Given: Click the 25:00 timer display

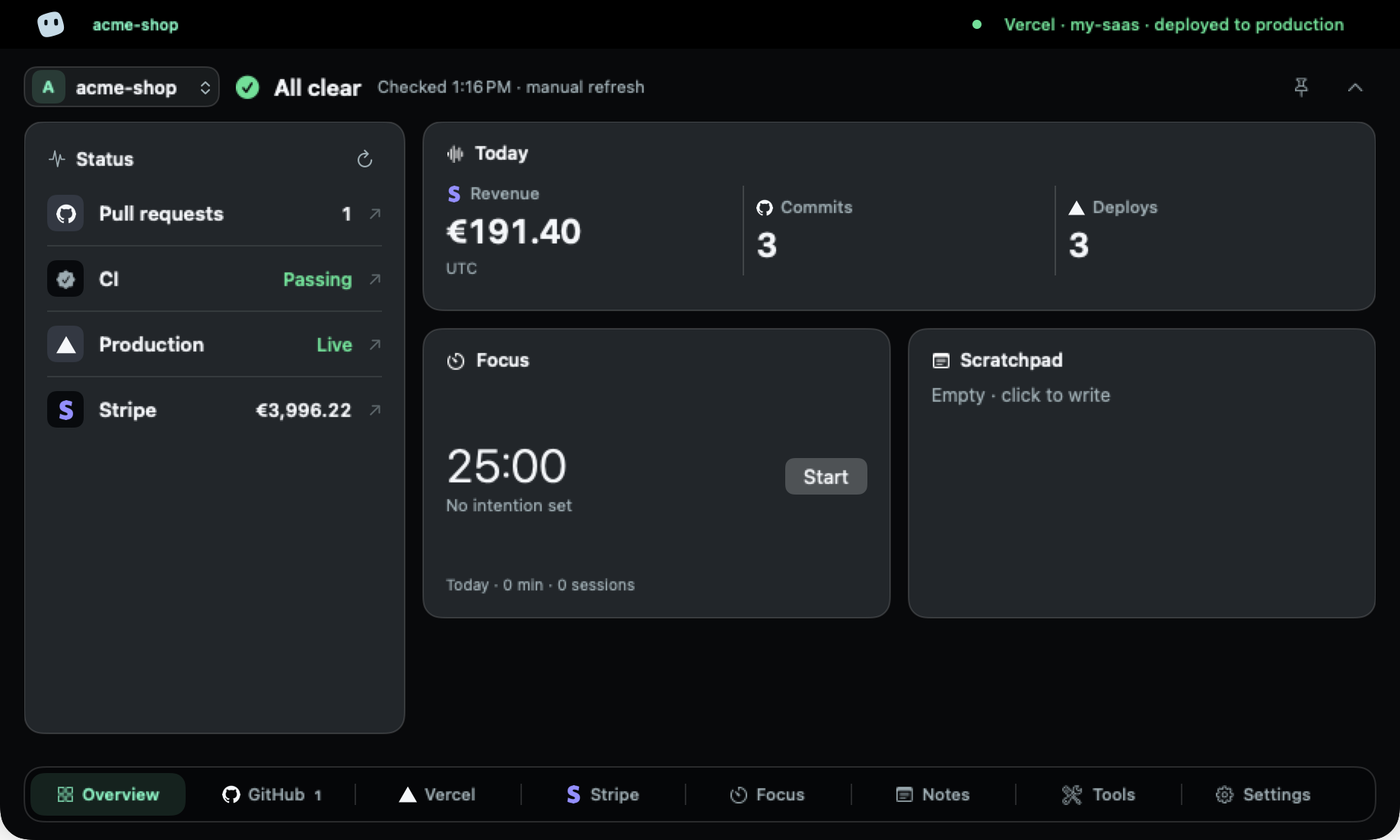Looking at the screenshot, I should [x=507, y=466].
